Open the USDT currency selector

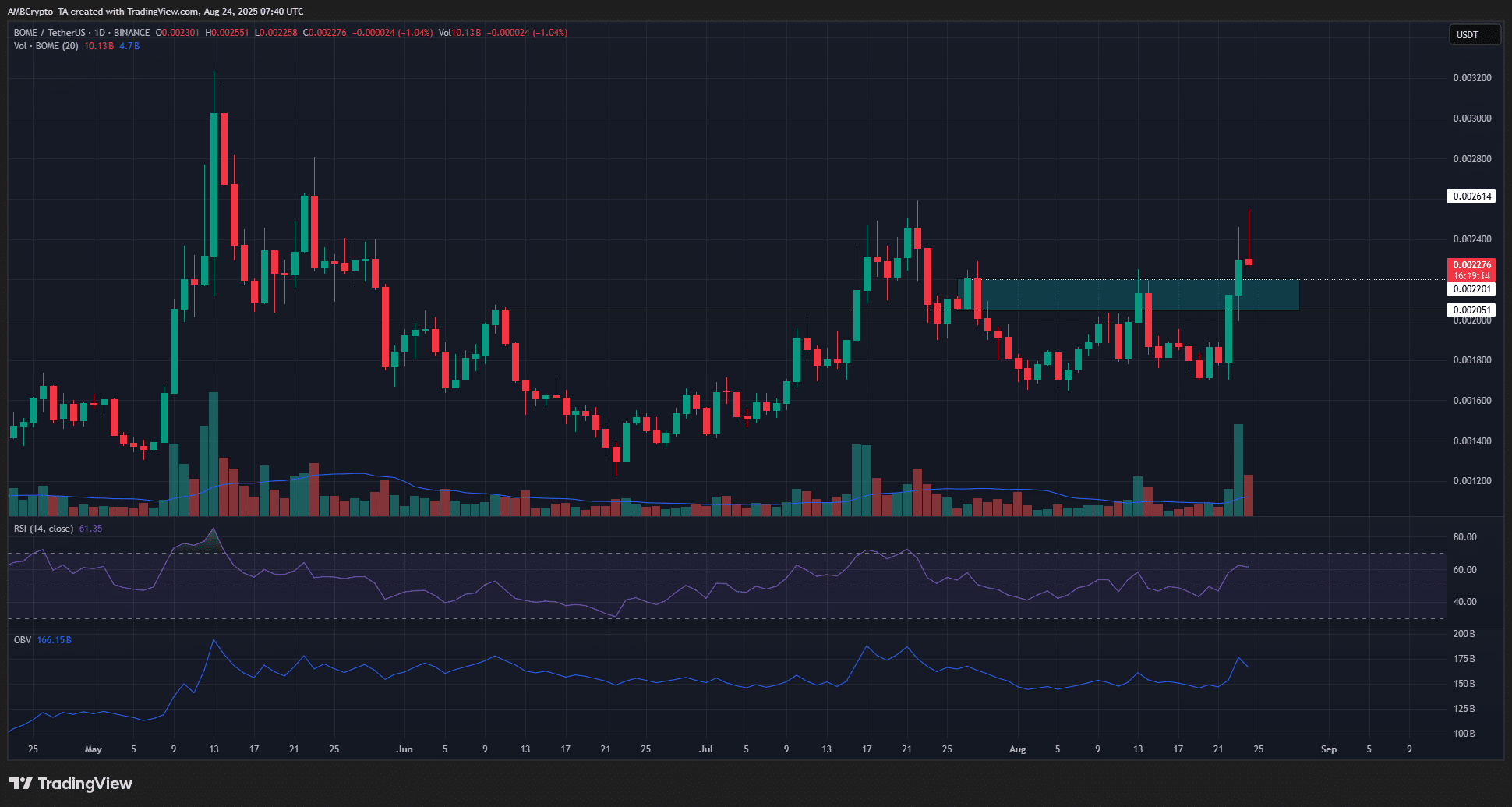click(x=1474, y=35)
